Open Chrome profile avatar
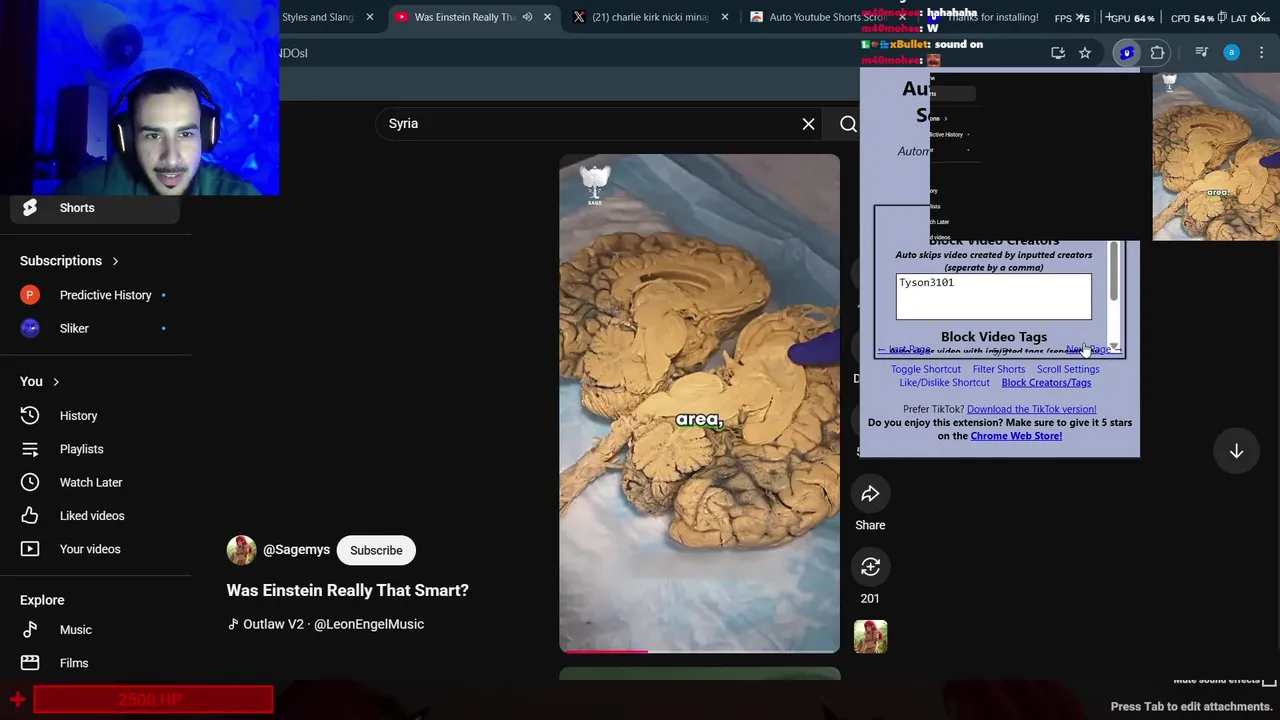 1232,53
